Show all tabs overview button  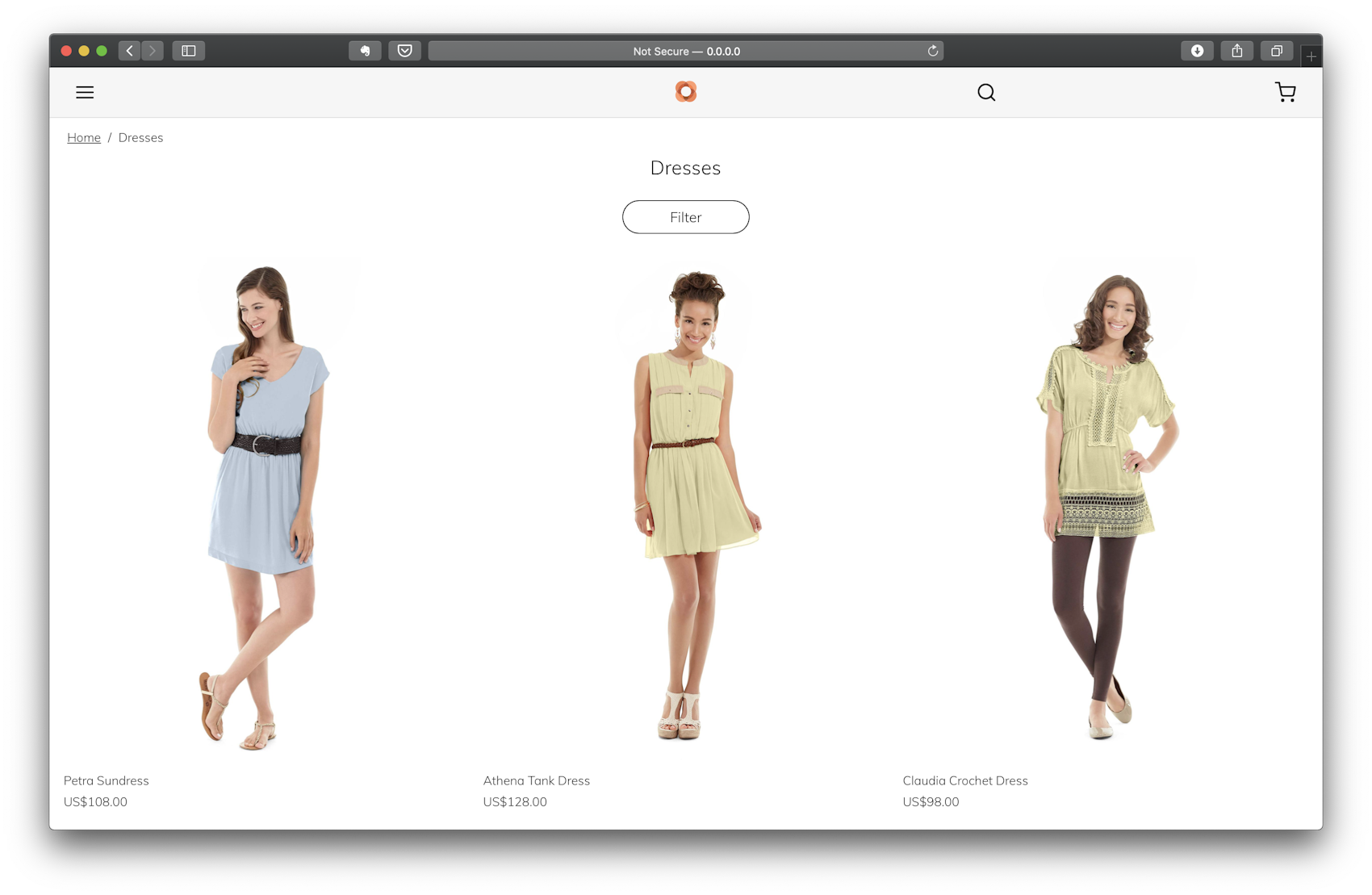(x=1277, y=51)
